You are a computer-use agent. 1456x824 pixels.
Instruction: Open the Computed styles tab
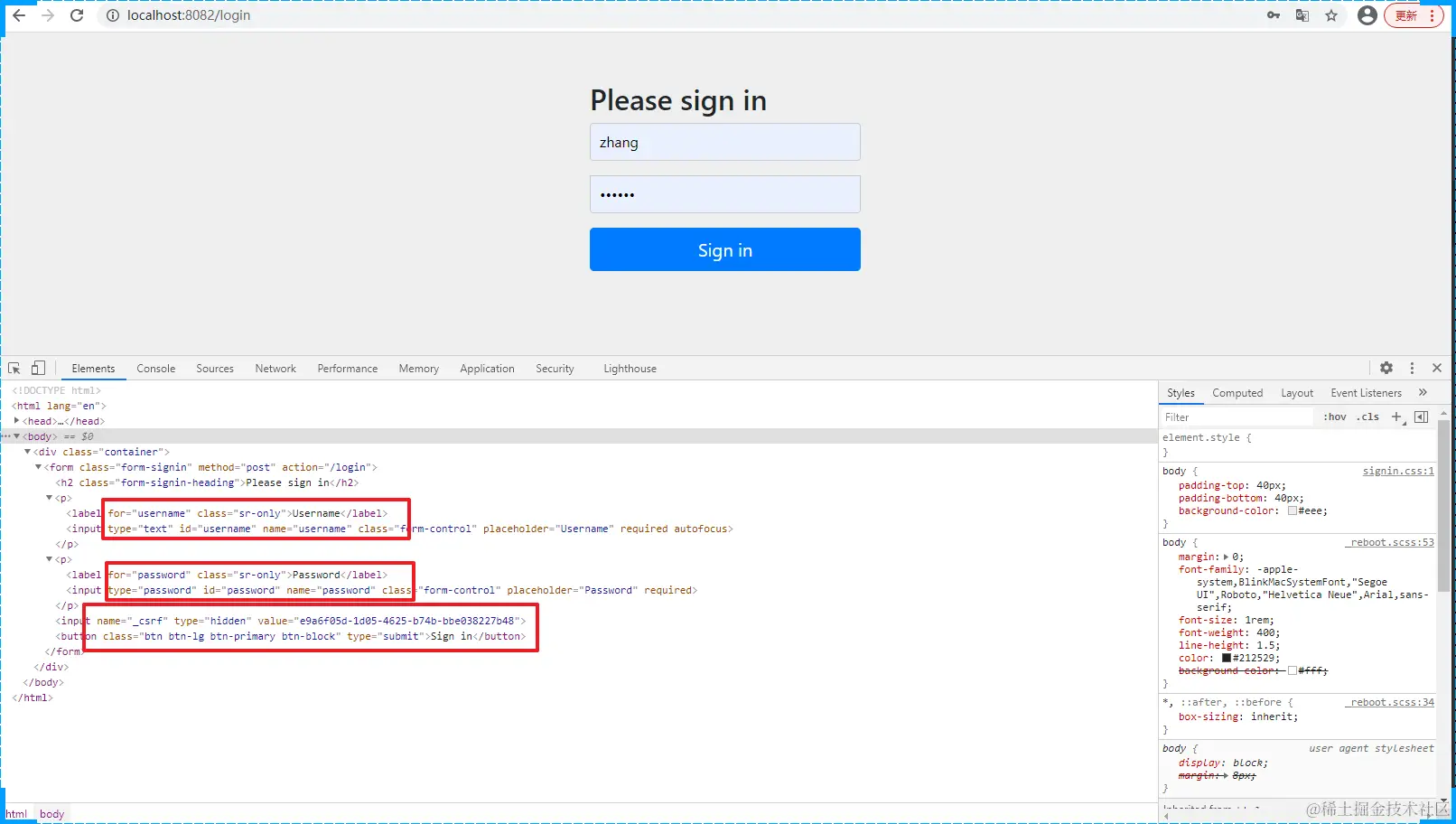1237,393
